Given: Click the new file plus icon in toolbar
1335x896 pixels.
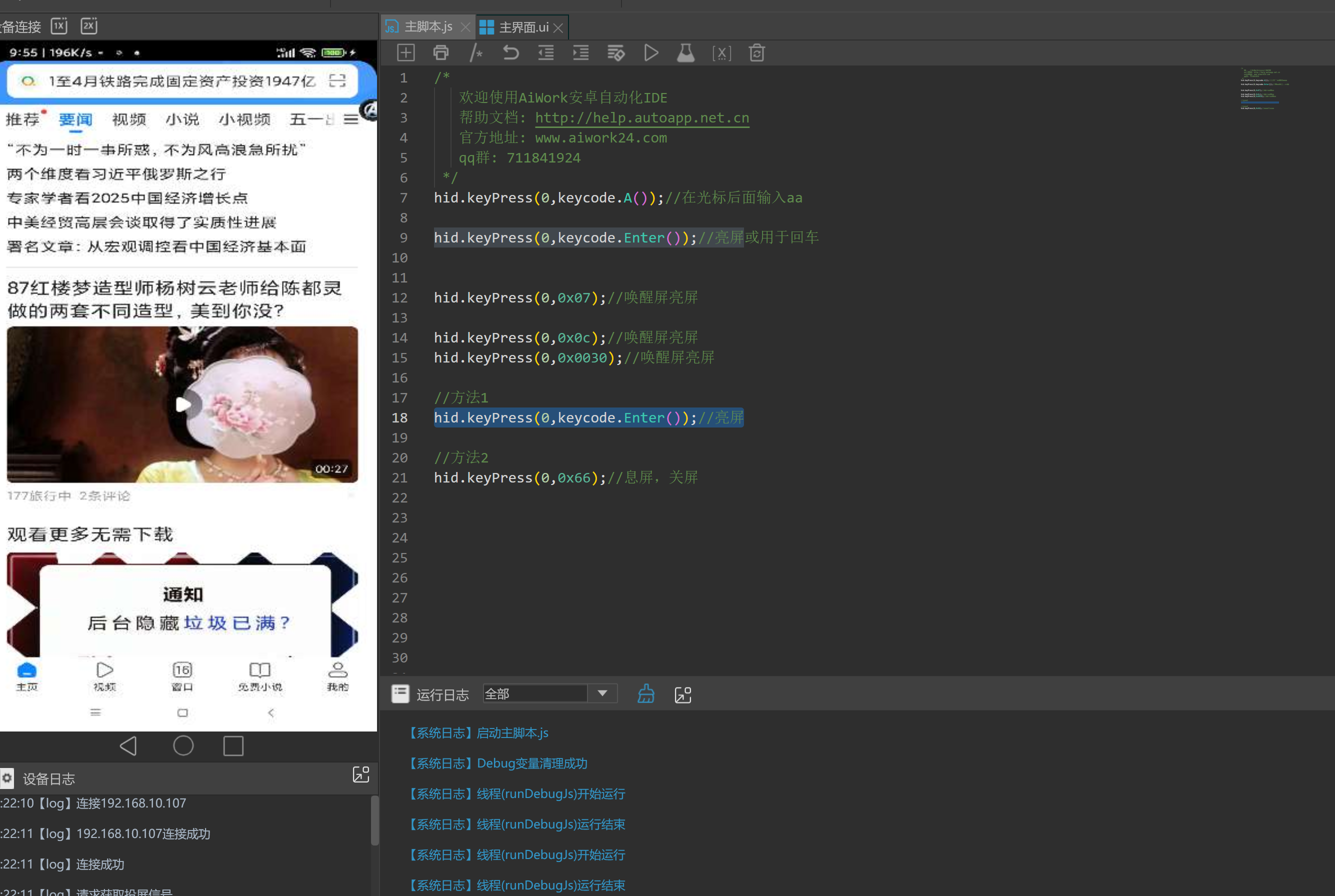Looking at the screenshot, I should (x=405, y=52).
